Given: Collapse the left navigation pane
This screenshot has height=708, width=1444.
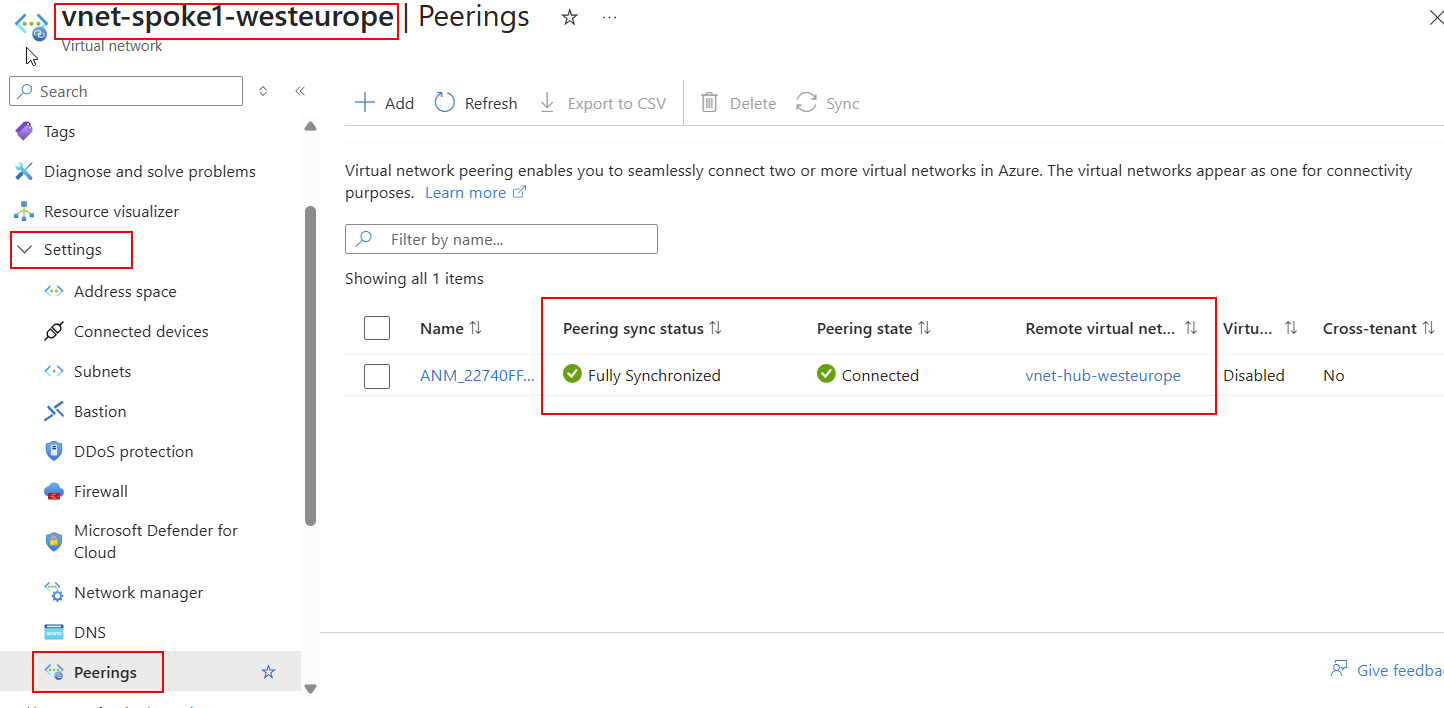Looking at the screenshot, I should 300,90.
